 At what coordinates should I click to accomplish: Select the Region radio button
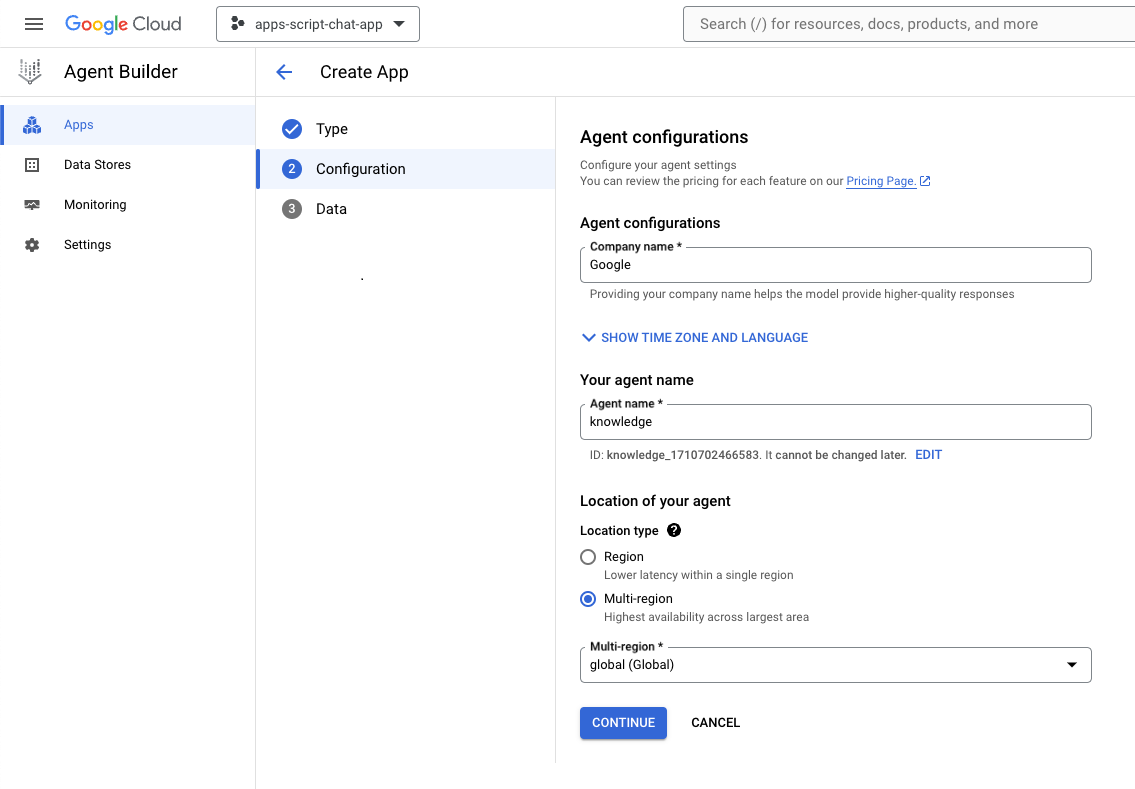pos(588,557)
